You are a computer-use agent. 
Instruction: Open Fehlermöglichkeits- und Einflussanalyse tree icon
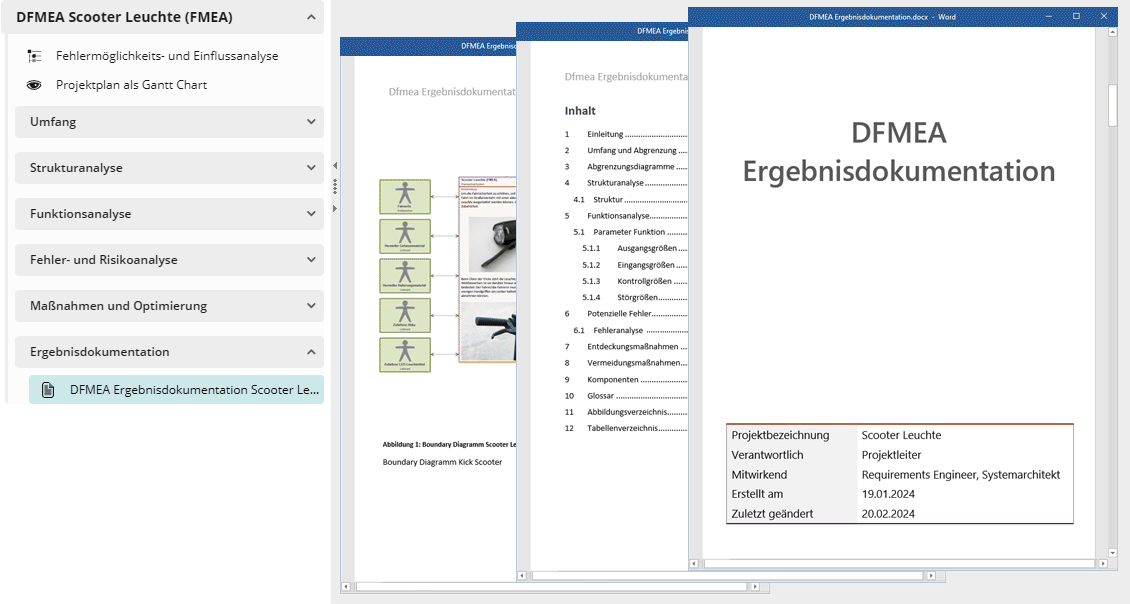click(34, 55)
